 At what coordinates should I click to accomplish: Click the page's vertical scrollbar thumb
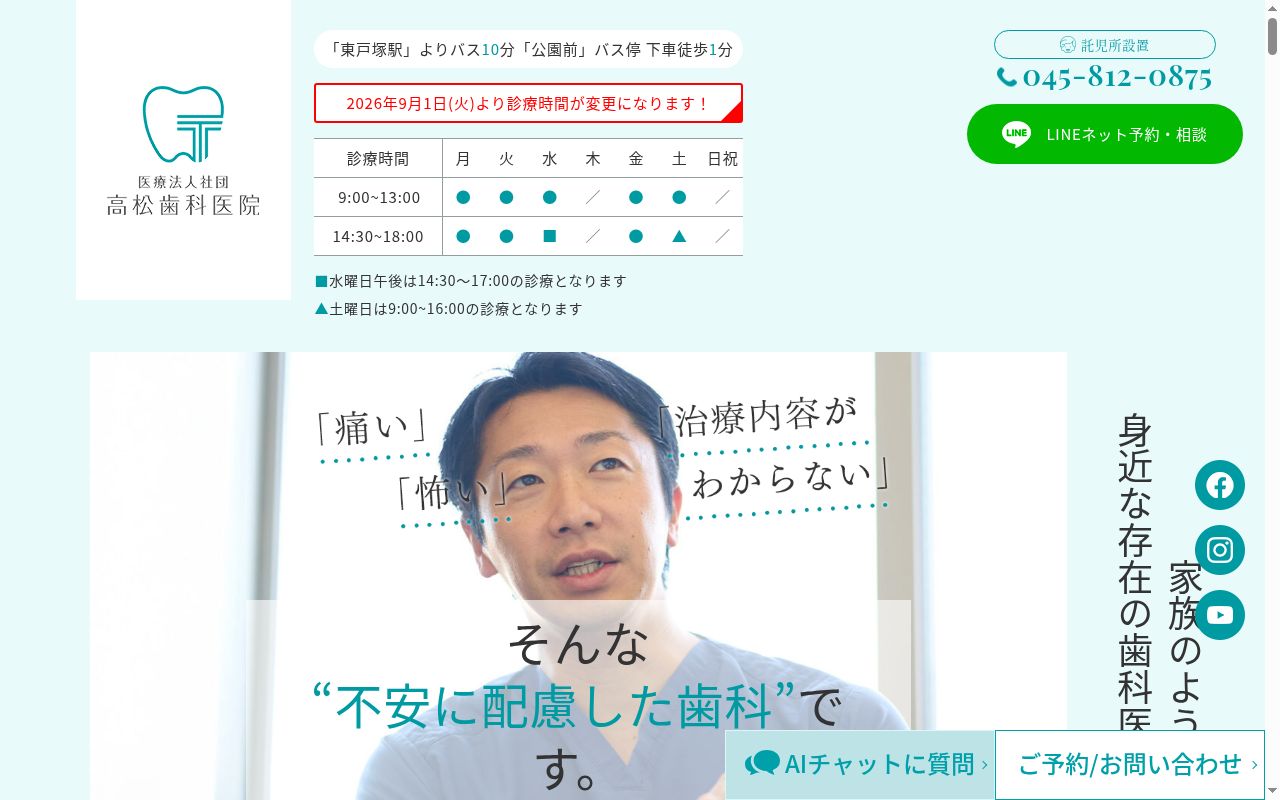coord(1272,37)
